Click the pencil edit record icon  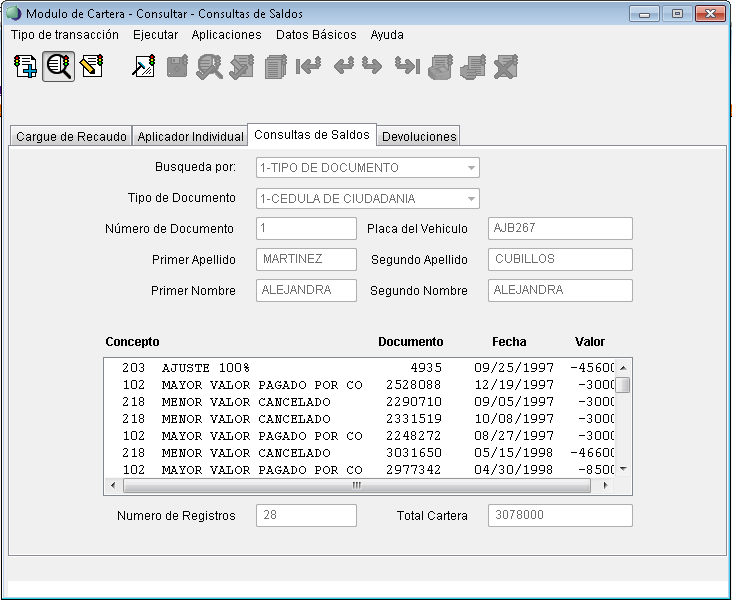click(92, 67)
